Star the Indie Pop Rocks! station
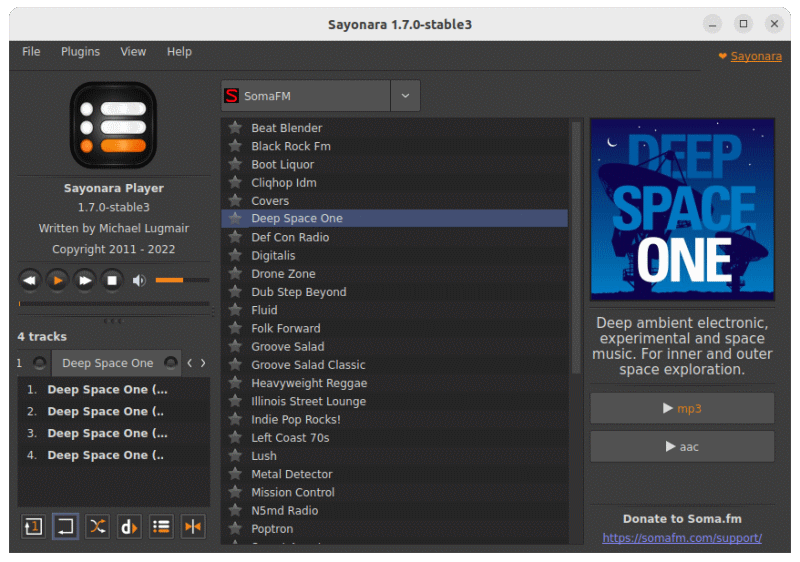Screen dimensions: 800x562 click(x=235, y=419)
